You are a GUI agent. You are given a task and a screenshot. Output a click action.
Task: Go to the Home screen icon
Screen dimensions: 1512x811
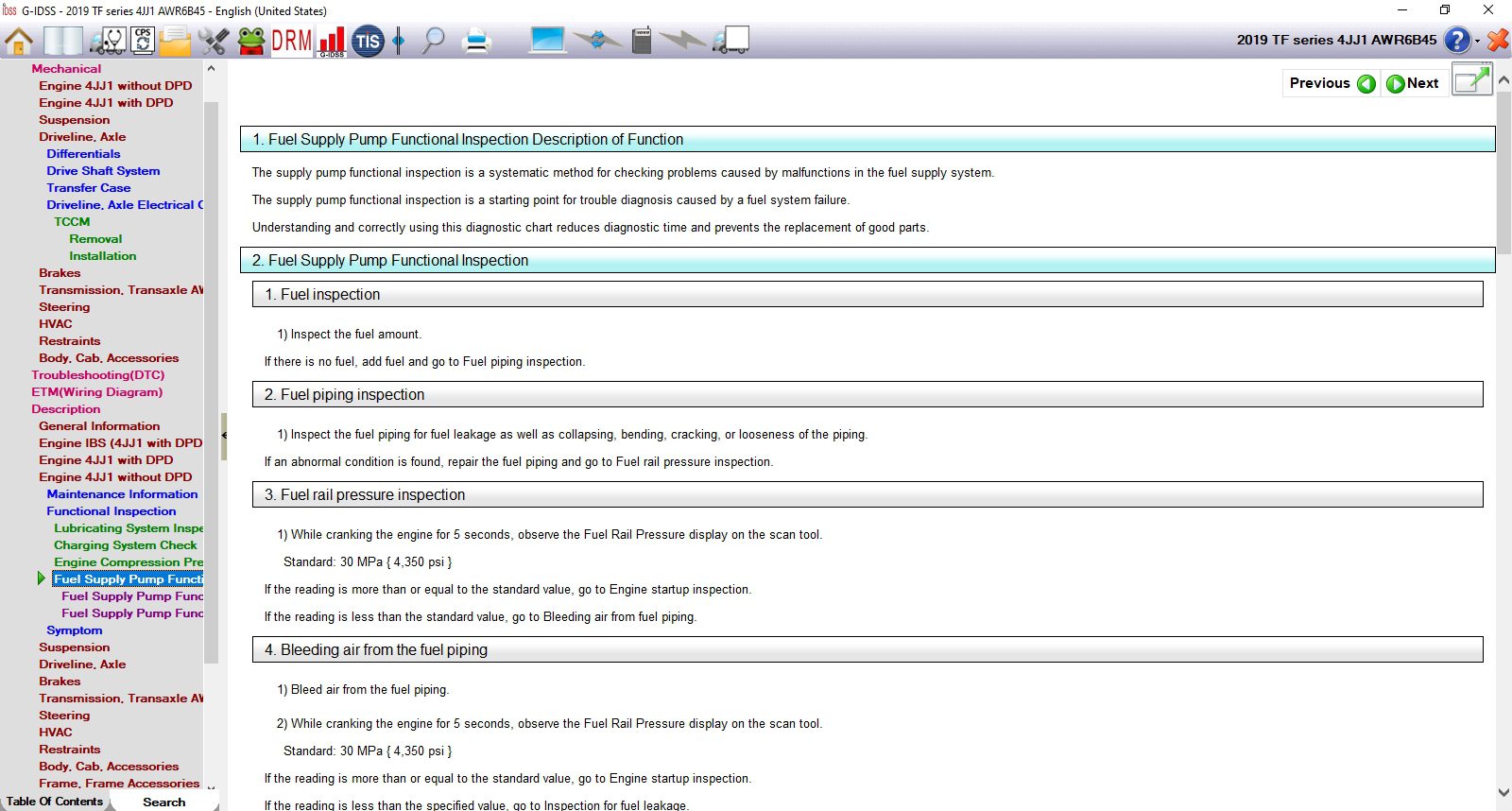coord(19,41)
